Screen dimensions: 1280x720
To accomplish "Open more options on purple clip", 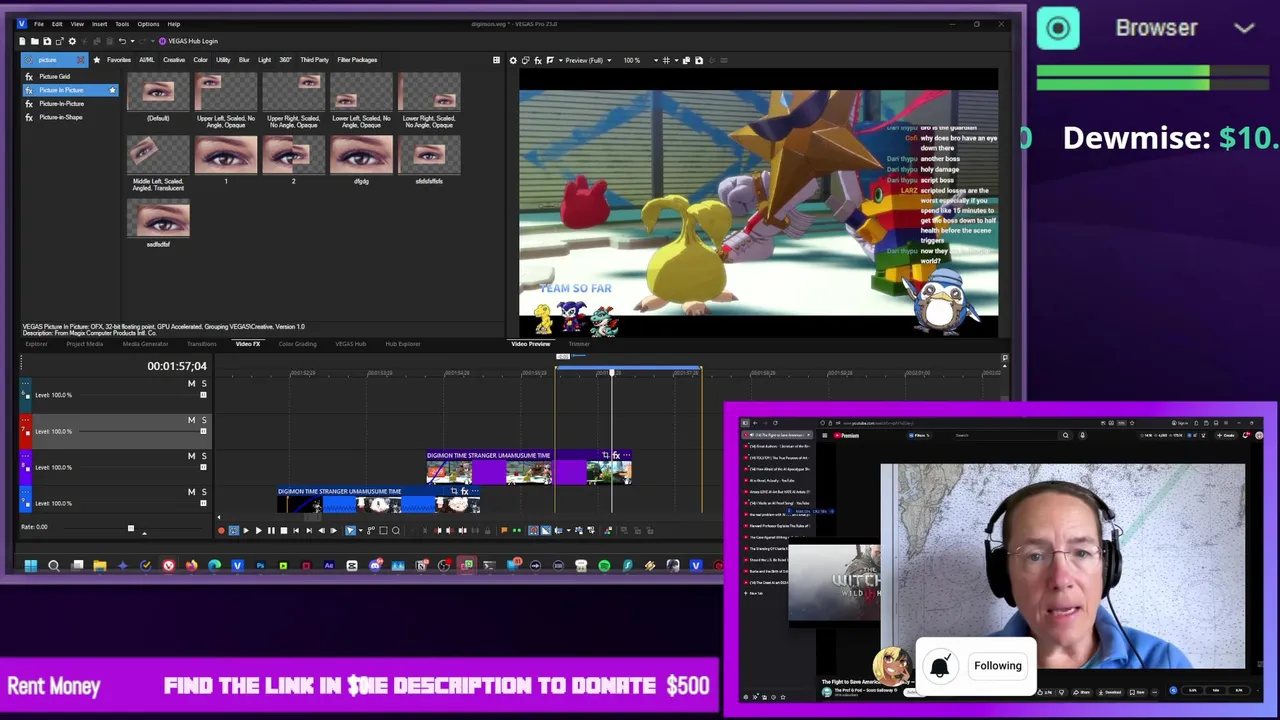I will click(x=626, y=456).
